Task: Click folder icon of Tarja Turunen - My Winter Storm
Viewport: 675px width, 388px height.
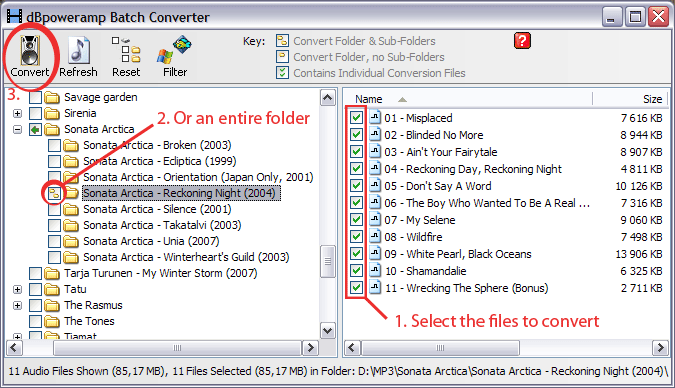Action: pos(52,273)
